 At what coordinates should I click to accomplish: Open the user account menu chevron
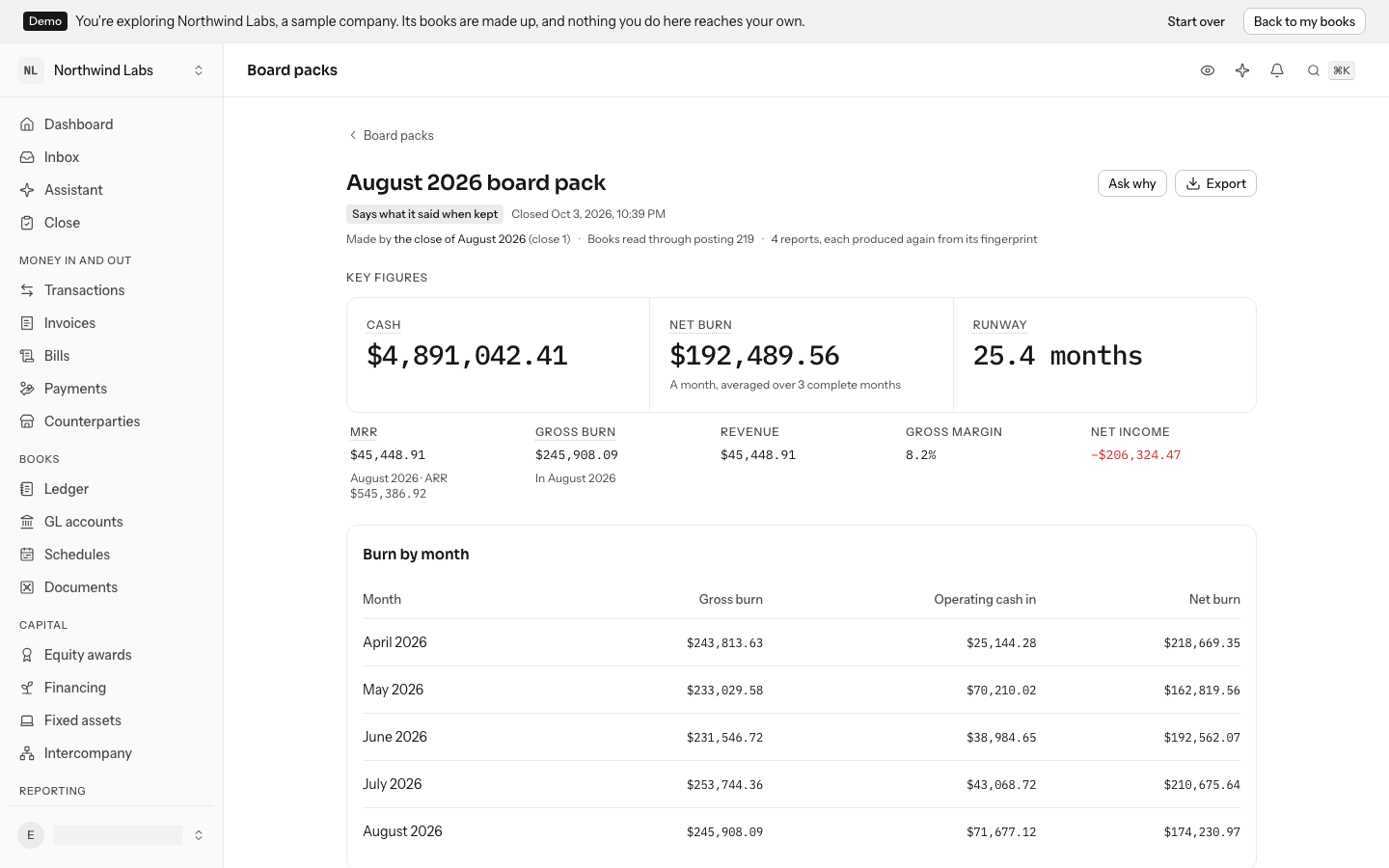(199, 835)
